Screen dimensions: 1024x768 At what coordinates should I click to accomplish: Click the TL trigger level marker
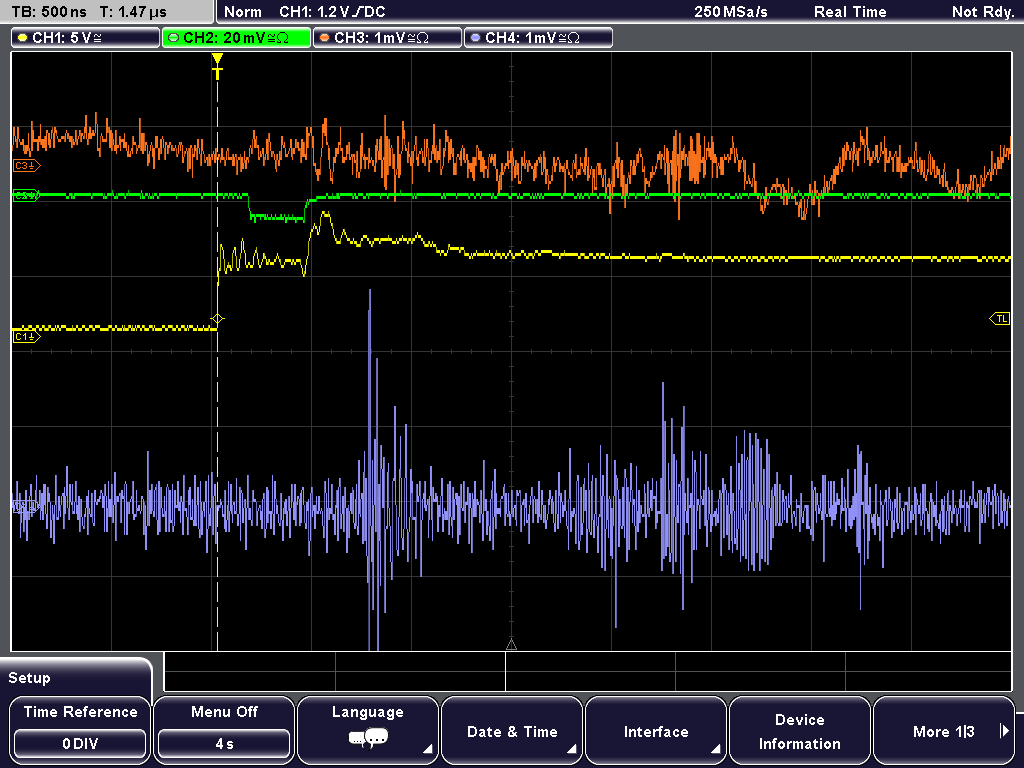click(1000, 319)
